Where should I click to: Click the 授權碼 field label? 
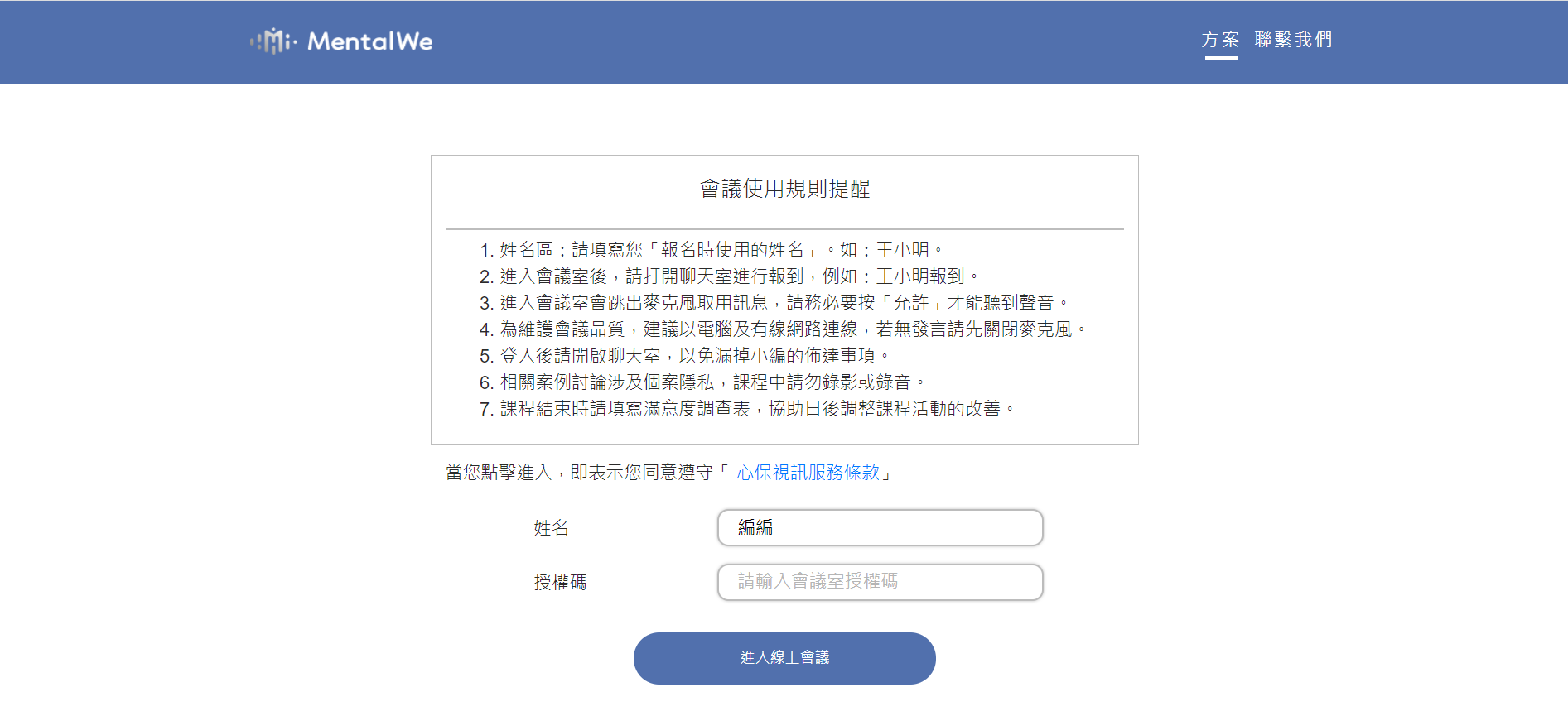560,583
